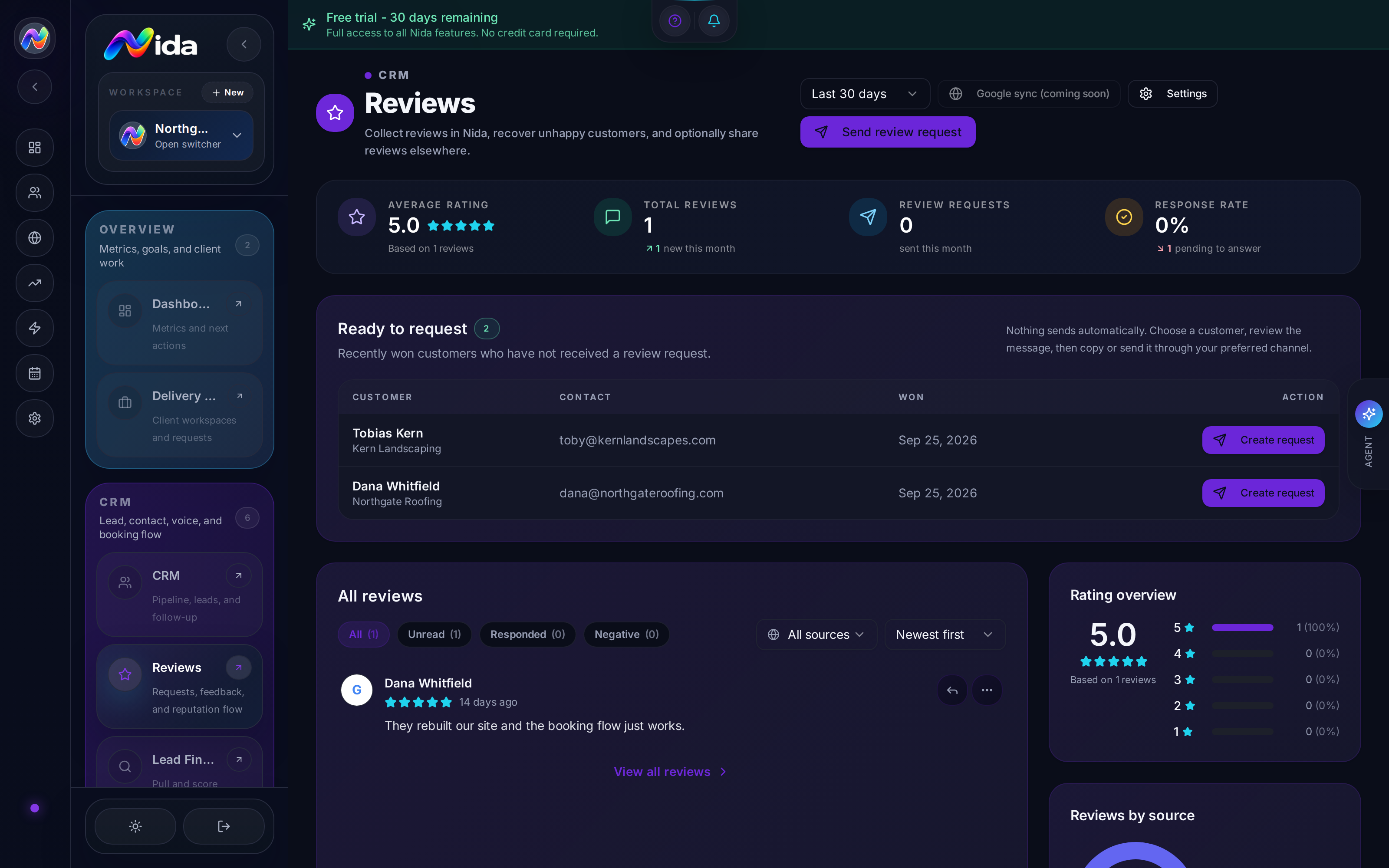
Task: Toggle light theme with sun button
Action: point(135,826)
